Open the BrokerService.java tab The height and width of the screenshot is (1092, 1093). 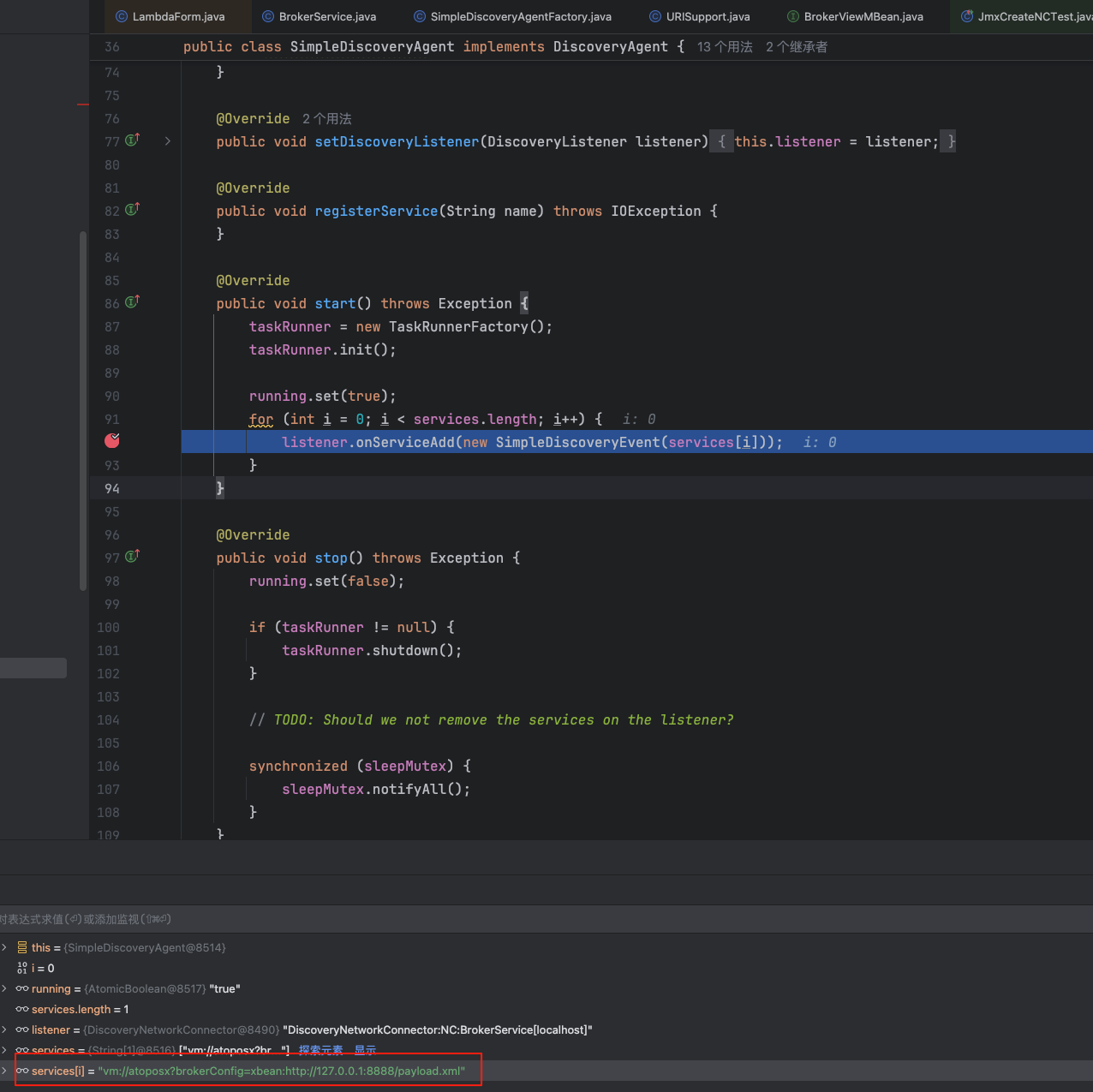tap(327, 16)
